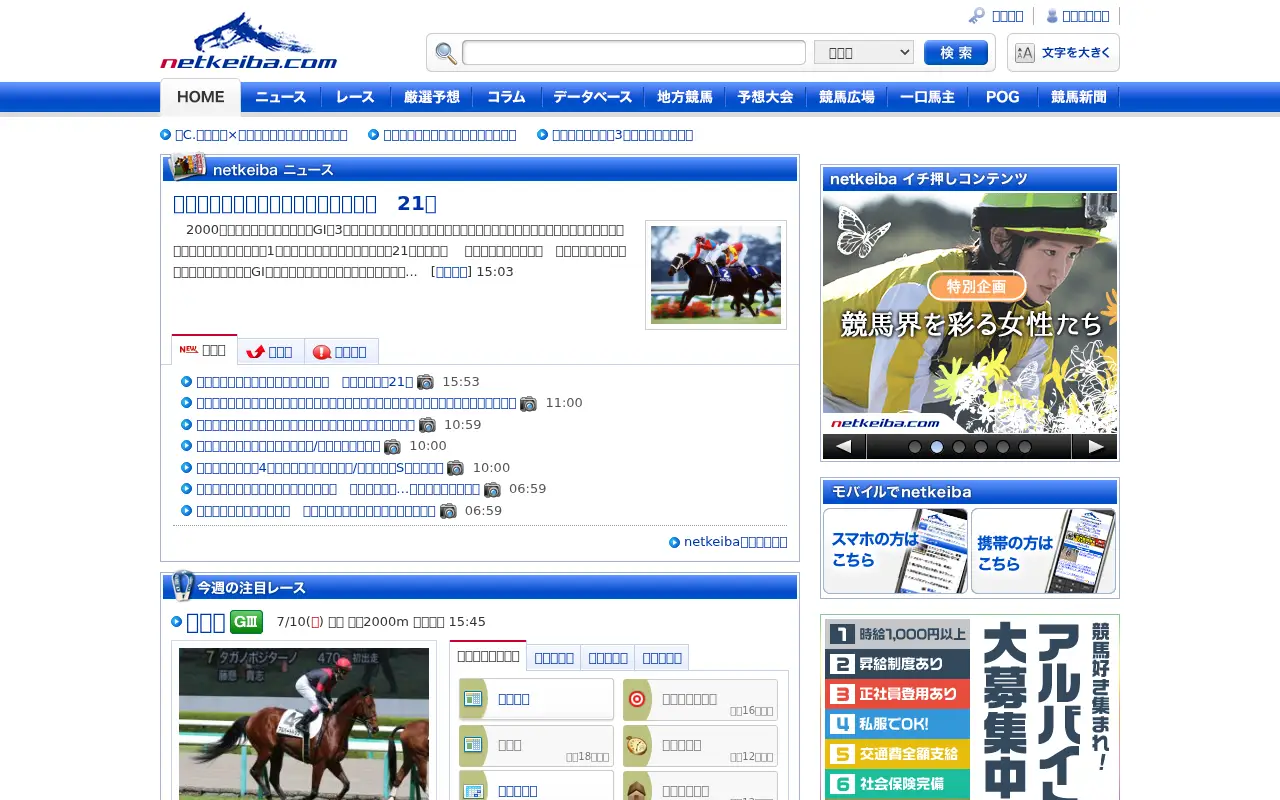Viewport: 1280px width, 800px height.
Task: Select the sixth banner carousel dot
Action: [1025, 447]
